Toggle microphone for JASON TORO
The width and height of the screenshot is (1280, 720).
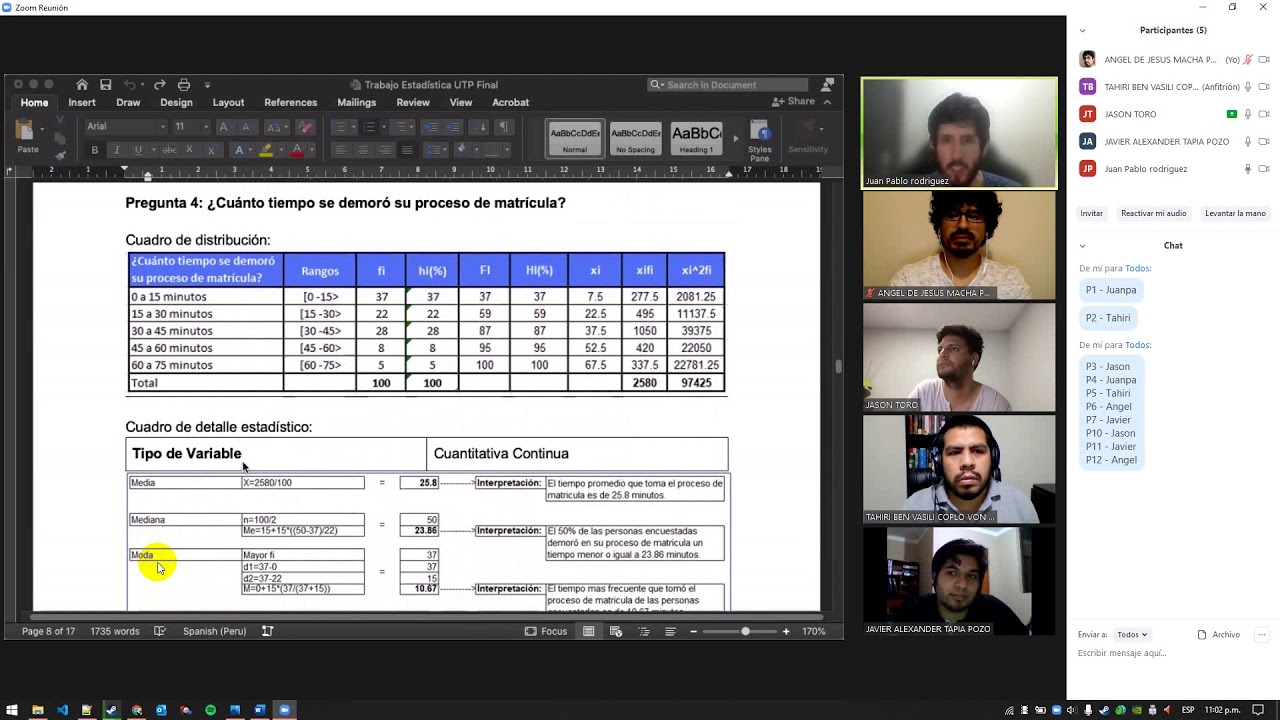tap(1248, 114)
